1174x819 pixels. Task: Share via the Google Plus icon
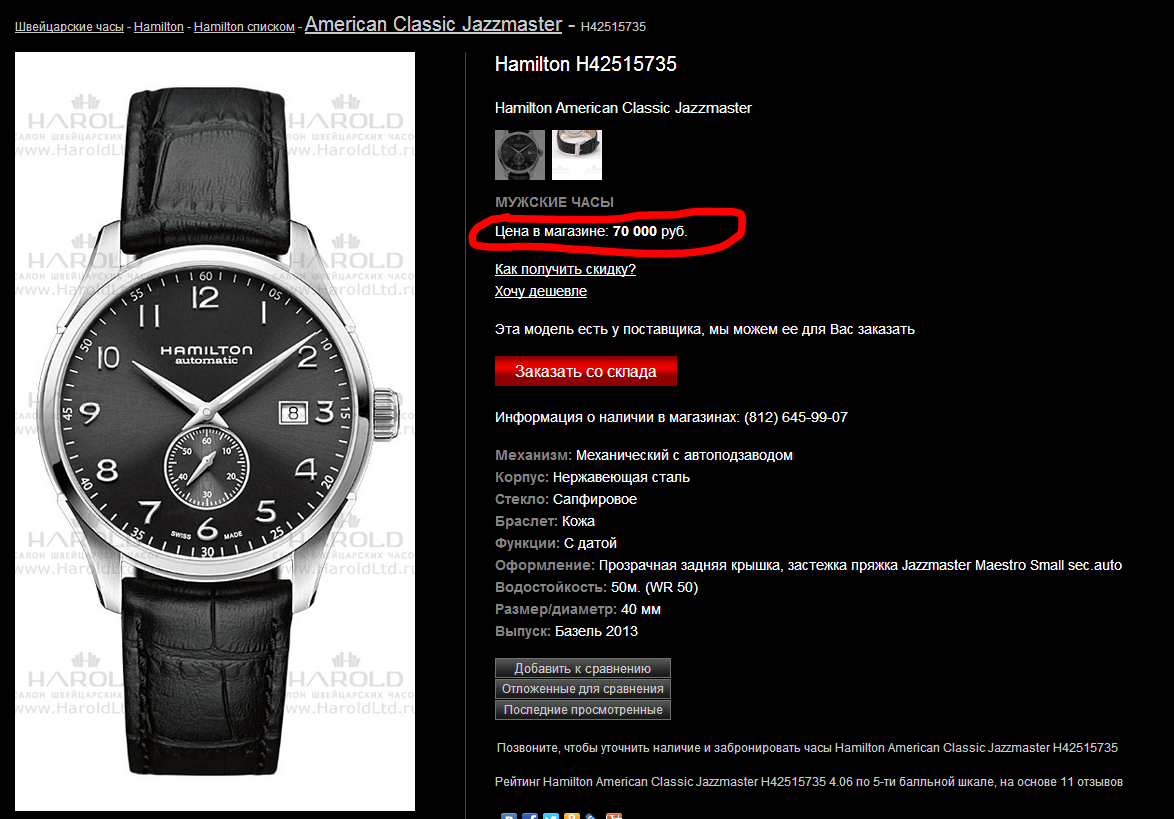pyautogui.click(x=614, y=816)
